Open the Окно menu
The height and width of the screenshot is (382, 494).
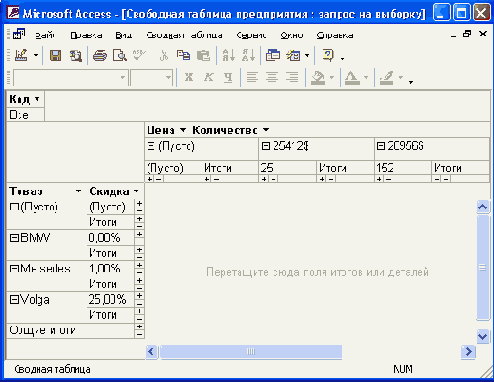click(x=292, y=35)
